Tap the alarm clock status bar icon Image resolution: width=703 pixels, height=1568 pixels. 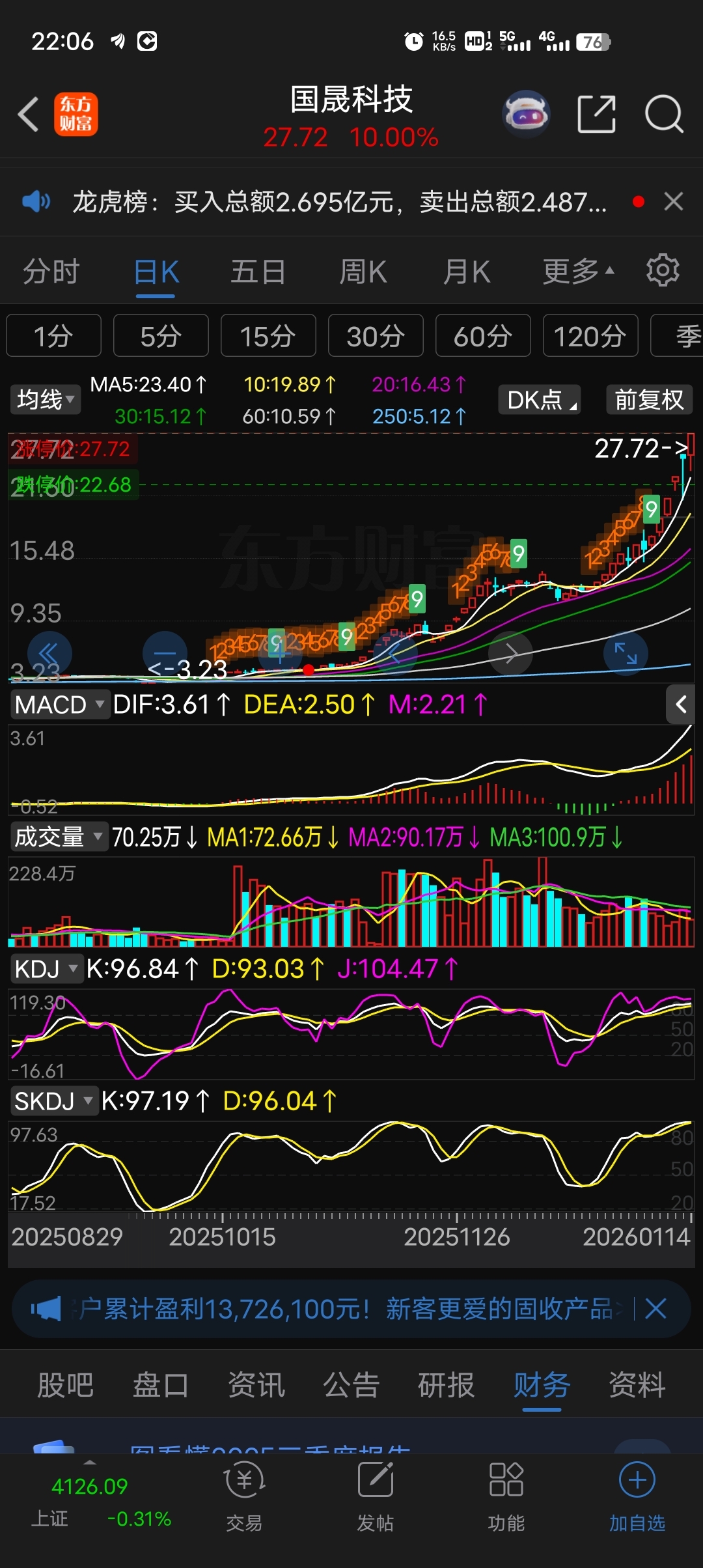click(414, 42)
